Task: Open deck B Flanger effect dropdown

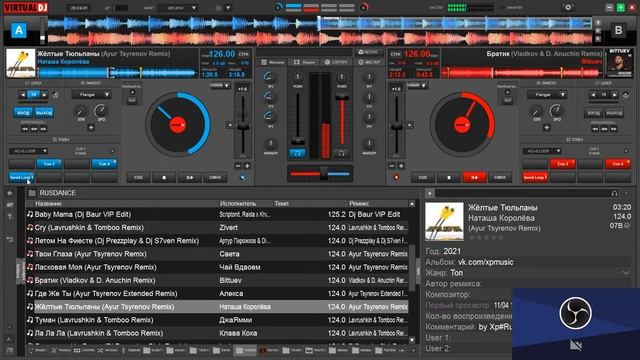Action: (547, 95)
